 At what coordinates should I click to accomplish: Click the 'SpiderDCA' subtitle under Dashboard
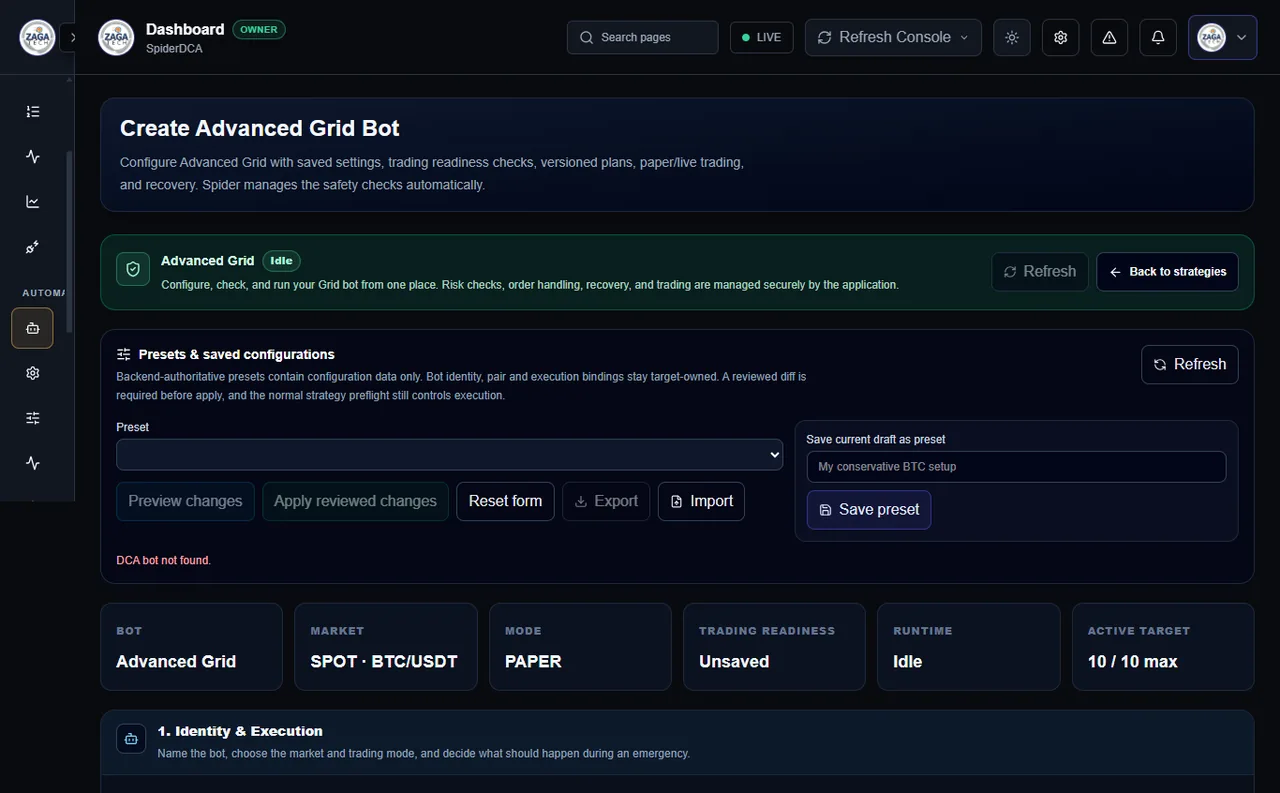tap(174, 48)
